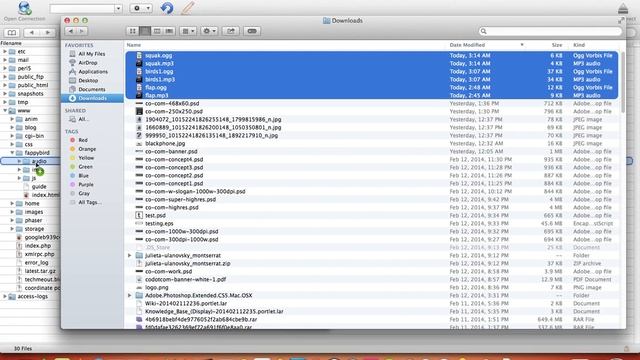The width and height of the screenshot is (640, 360).
Task: Click phaser folder icon in Cyberduck
Action: click(19, 220)
